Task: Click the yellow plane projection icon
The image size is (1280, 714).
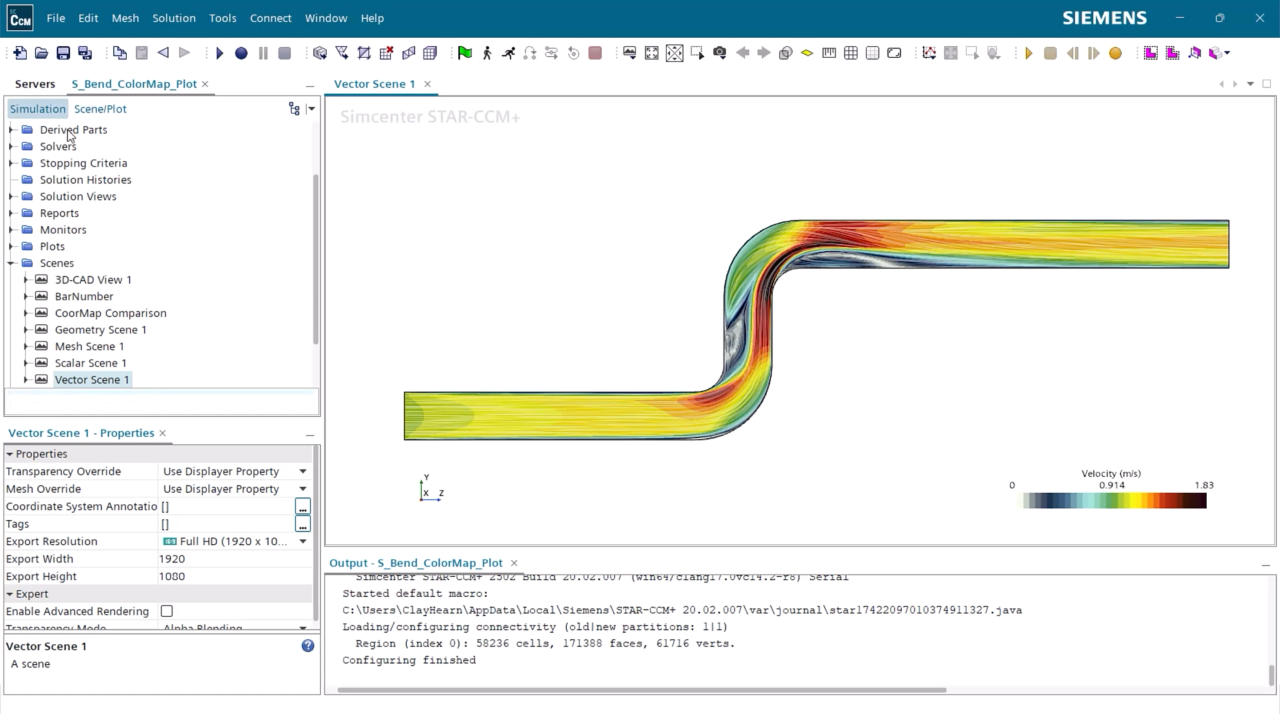Action: (x=807, y=53)
